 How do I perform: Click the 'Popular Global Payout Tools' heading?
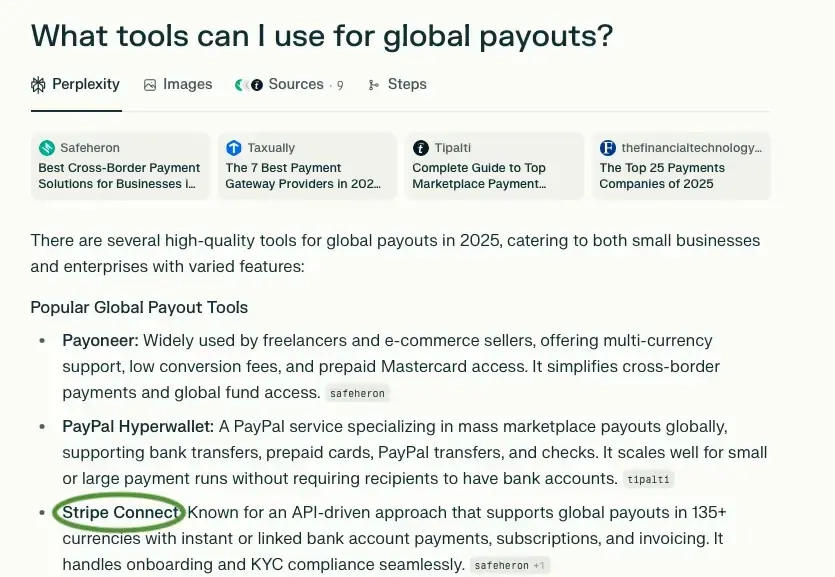[x=139, y=307]
